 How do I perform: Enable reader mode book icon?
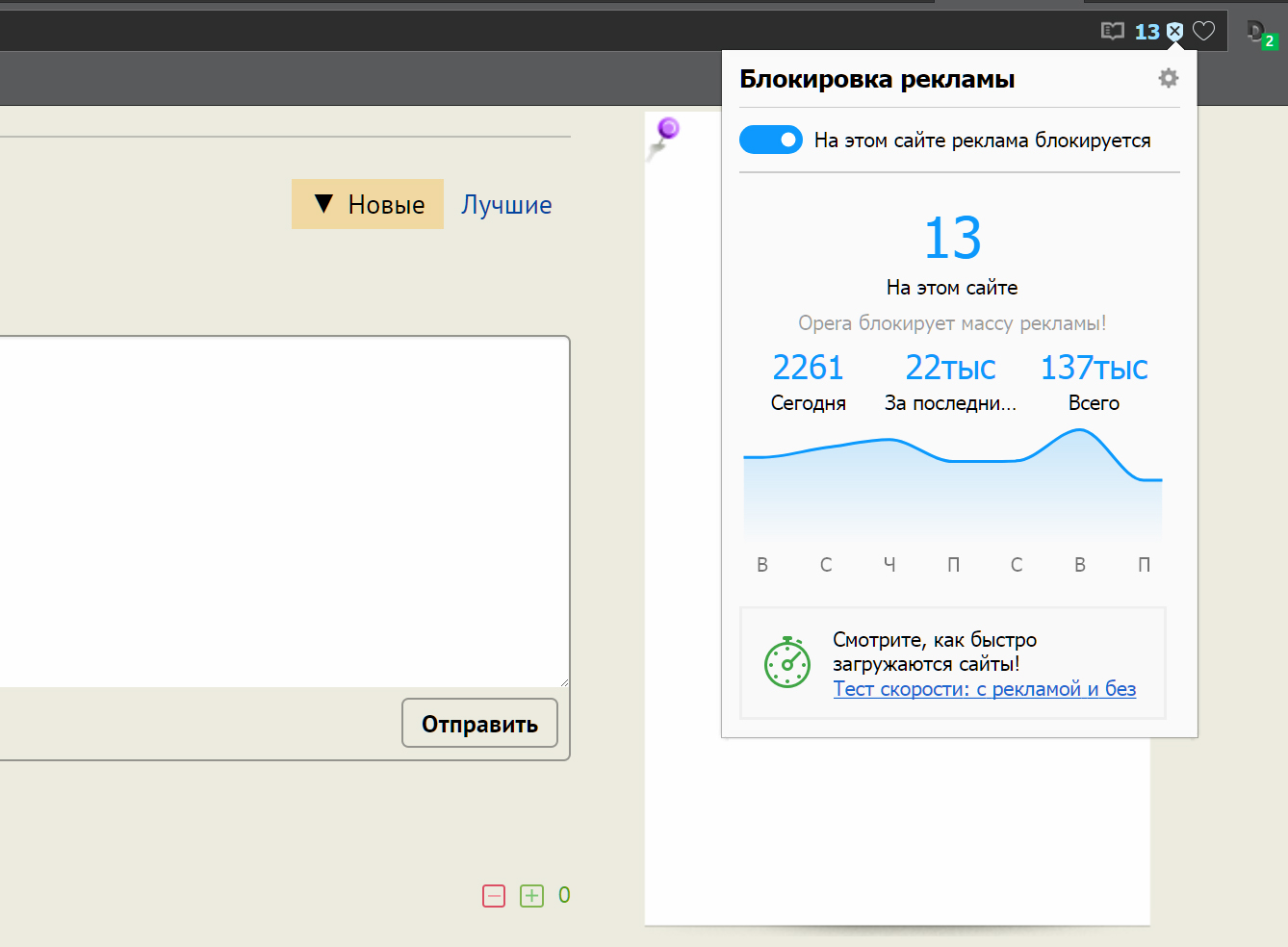tap(1112, 32)
